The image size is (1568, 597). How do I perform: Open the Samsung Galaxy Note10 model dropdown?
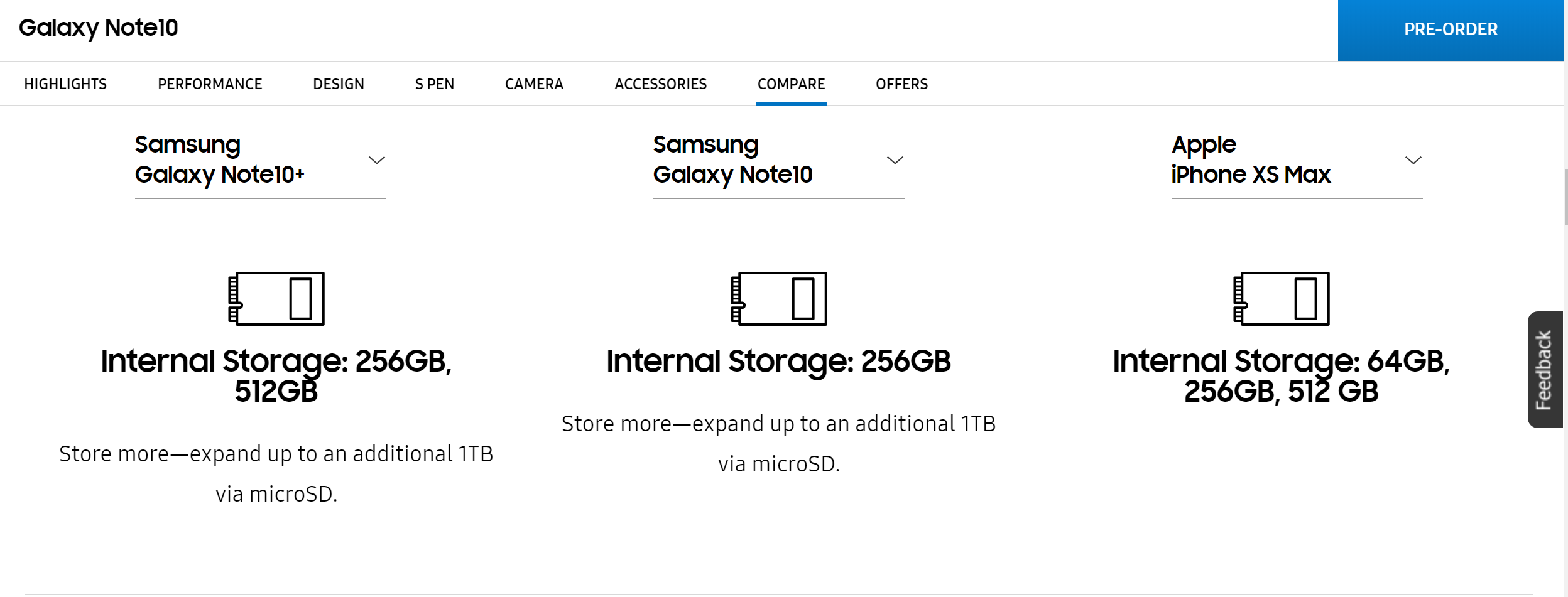point(778,164)
